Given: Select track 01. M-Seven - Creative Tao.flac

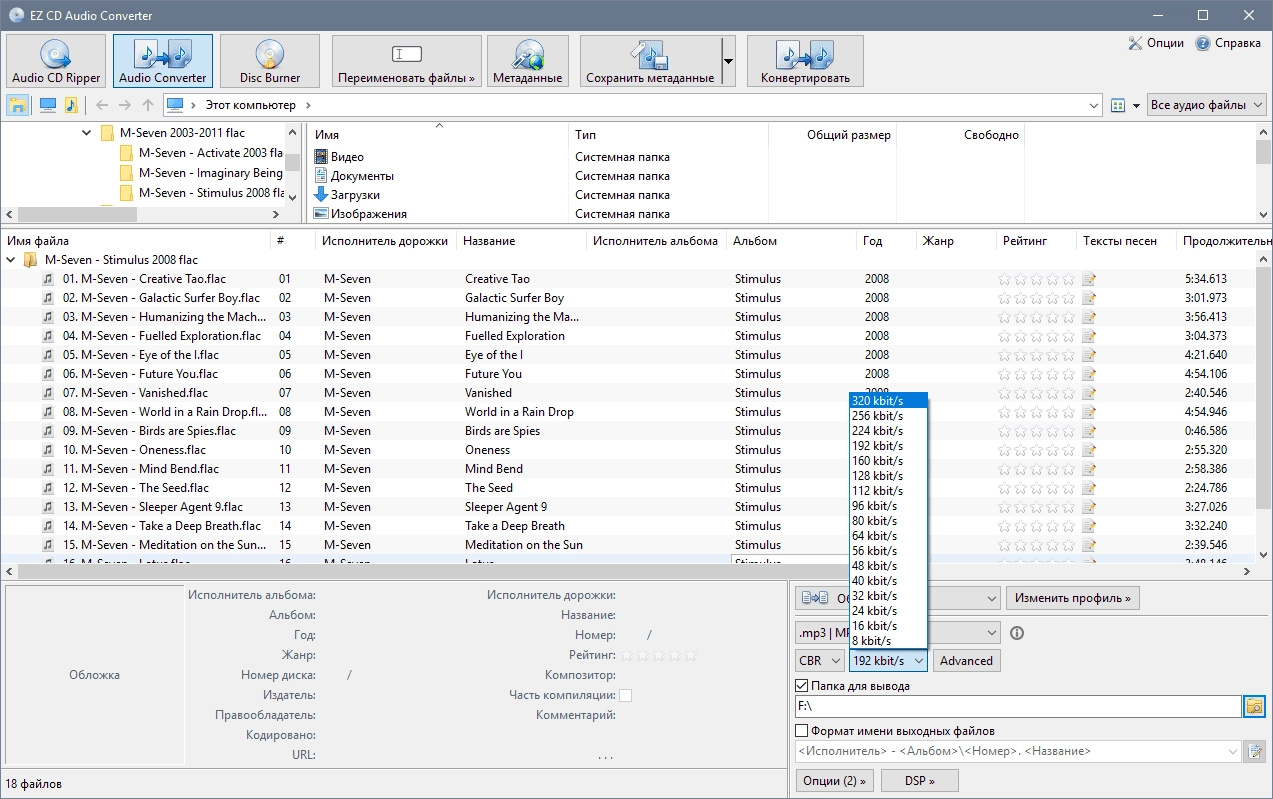Looking at the screenshot, I should [144, 279].
